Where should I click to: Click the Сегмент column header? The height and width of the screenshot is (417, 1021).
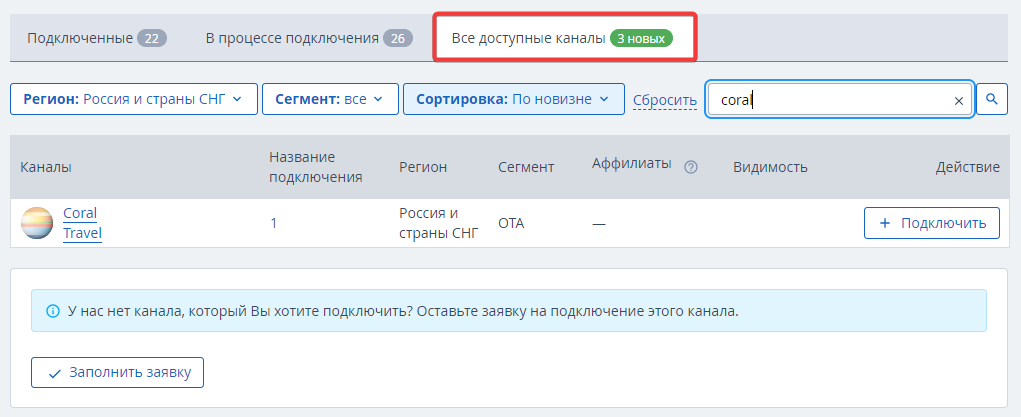coord(526,167)
